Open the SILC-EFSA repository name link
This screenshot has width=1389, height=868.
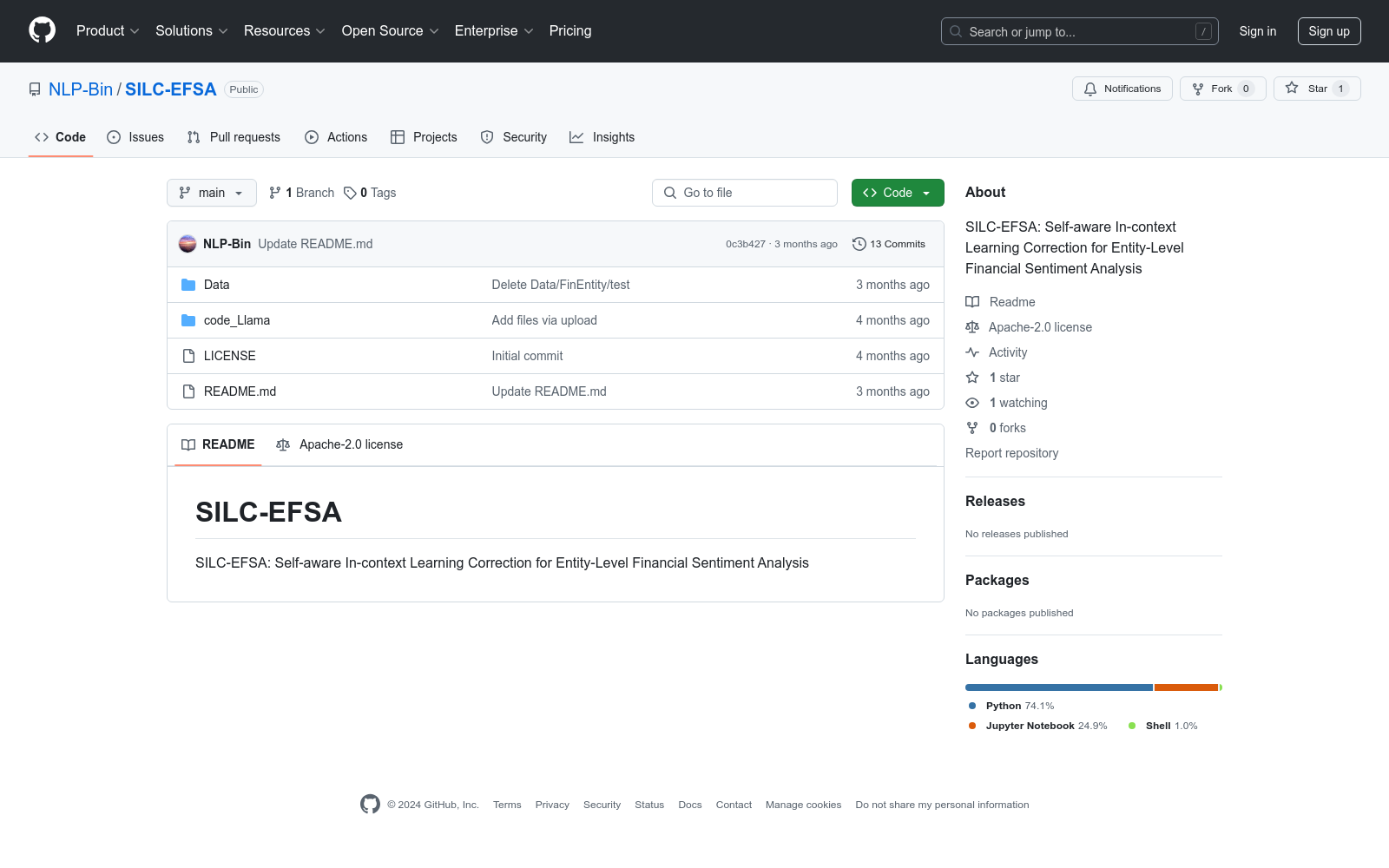pos(171,89)
